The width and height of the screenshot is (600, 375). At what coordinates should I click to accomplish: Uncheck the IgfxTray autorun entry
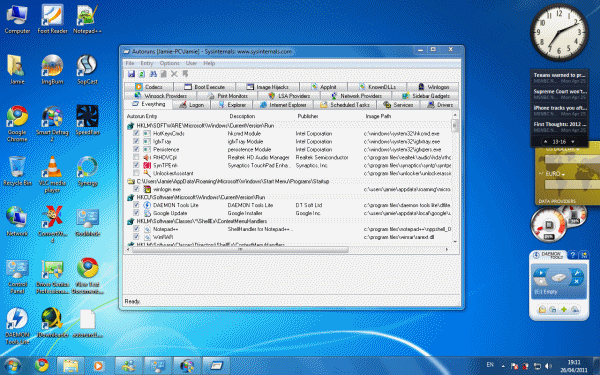136,141
